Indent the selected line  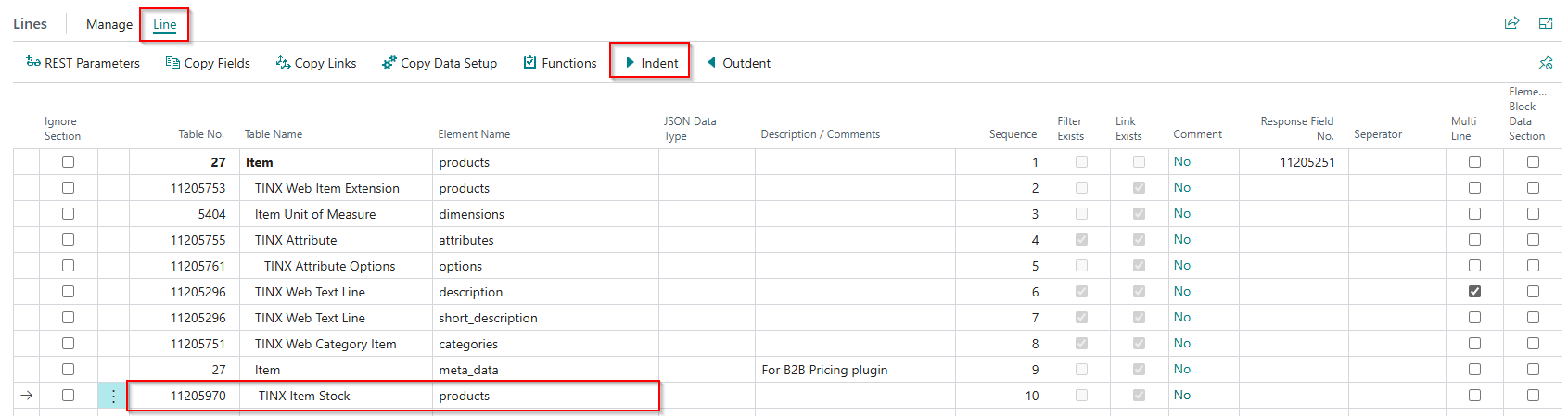coord(651,63)
